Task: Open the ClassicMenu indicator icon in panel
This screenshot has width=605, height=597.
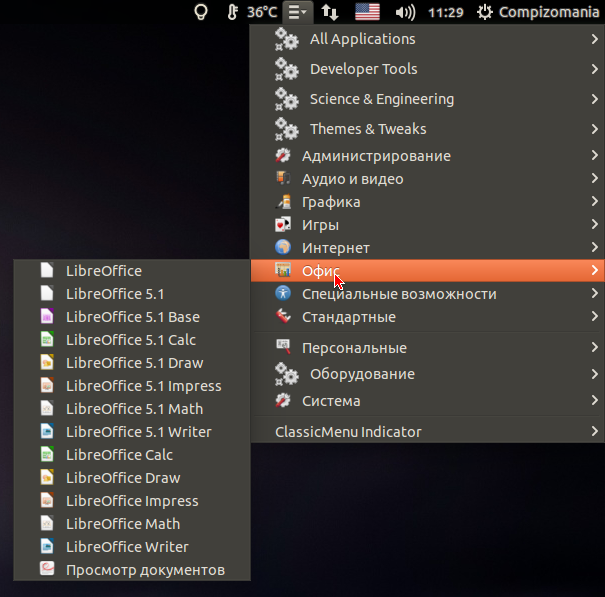Action: (298, 12)
